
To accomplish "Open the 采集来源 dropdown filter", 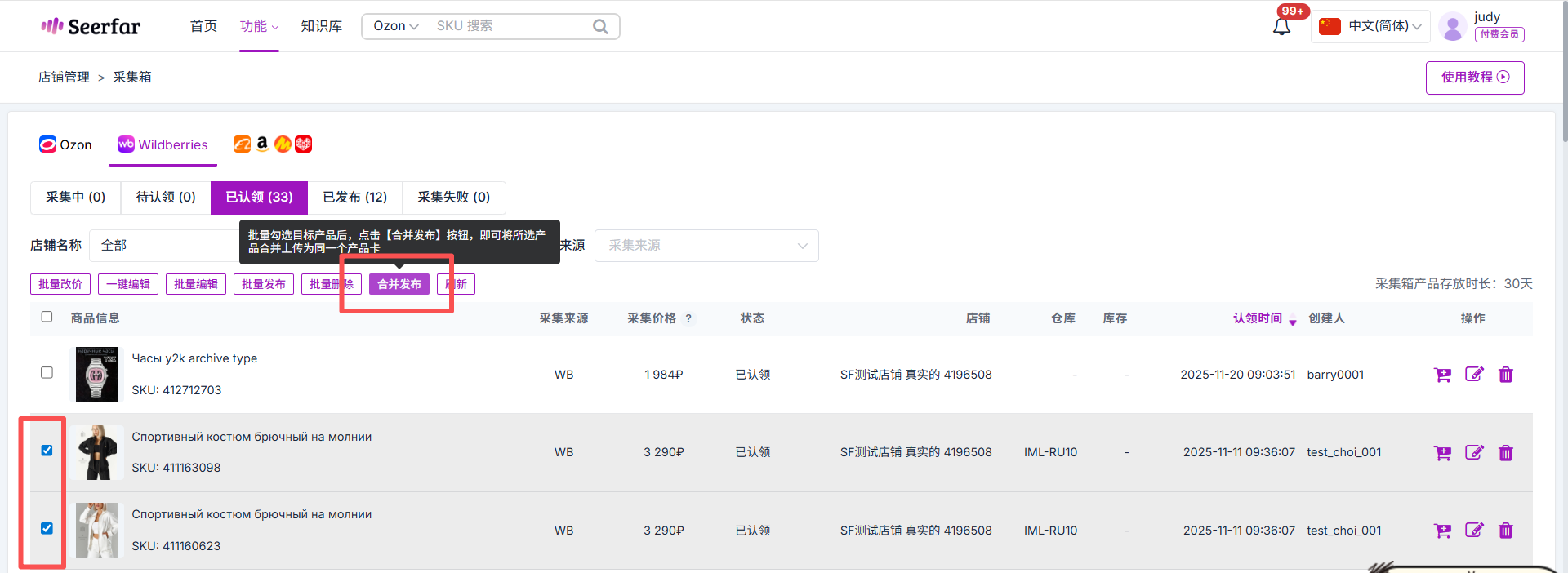I will point(706,246).
